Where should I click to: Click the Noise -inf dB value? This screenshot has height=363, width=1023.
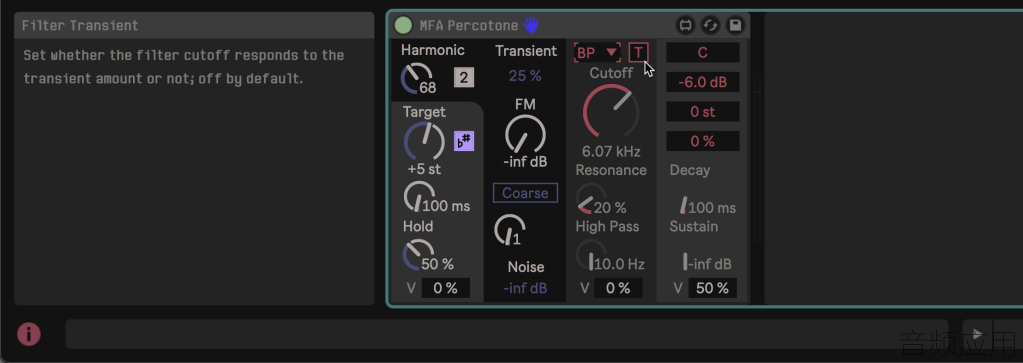pos(525,288)
